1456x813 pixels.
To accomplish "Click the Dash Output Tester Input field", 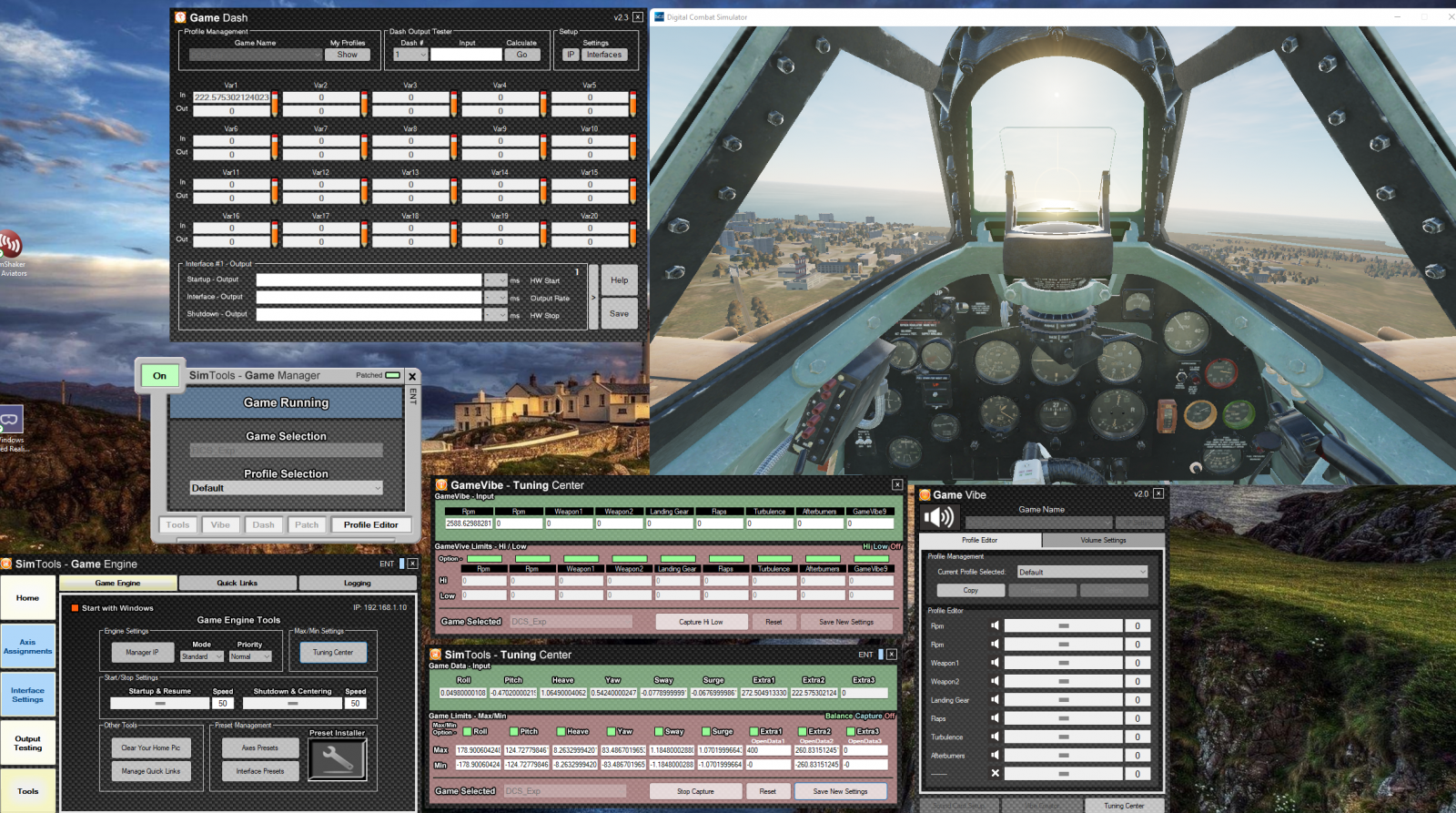I will 466,55.
